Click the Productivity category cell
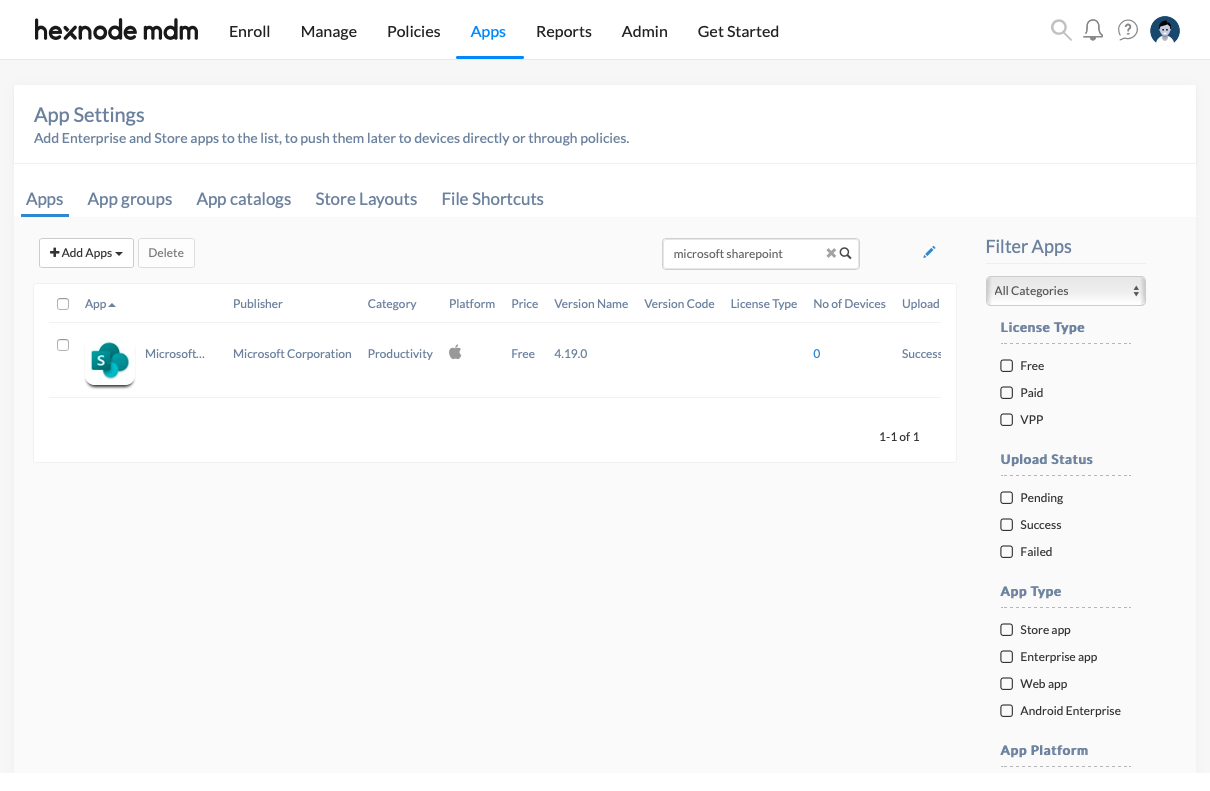The image size is (1210, 791). point(400,354)
